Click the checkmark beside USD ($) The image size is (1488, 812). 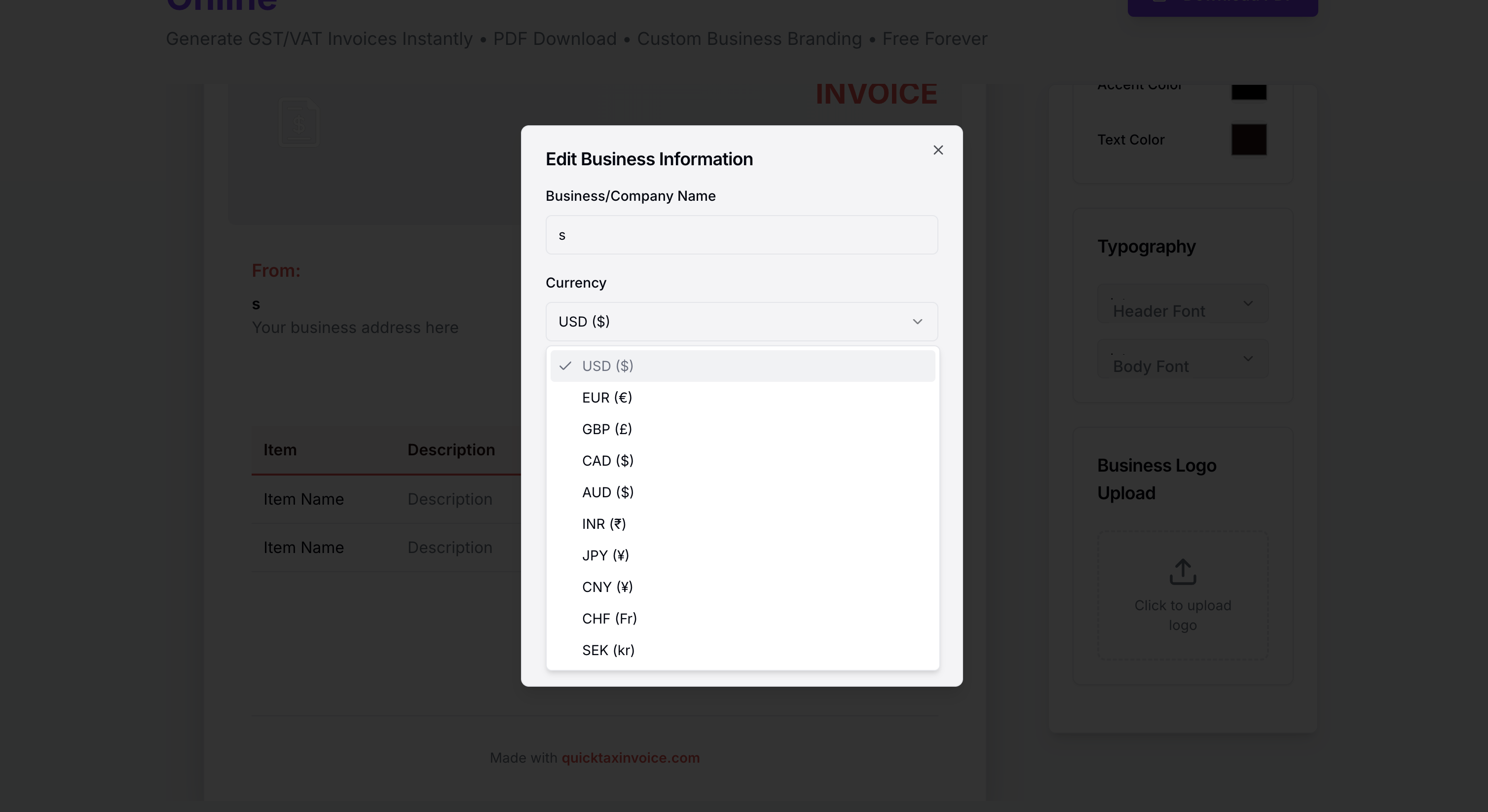(x=565, y=366)
